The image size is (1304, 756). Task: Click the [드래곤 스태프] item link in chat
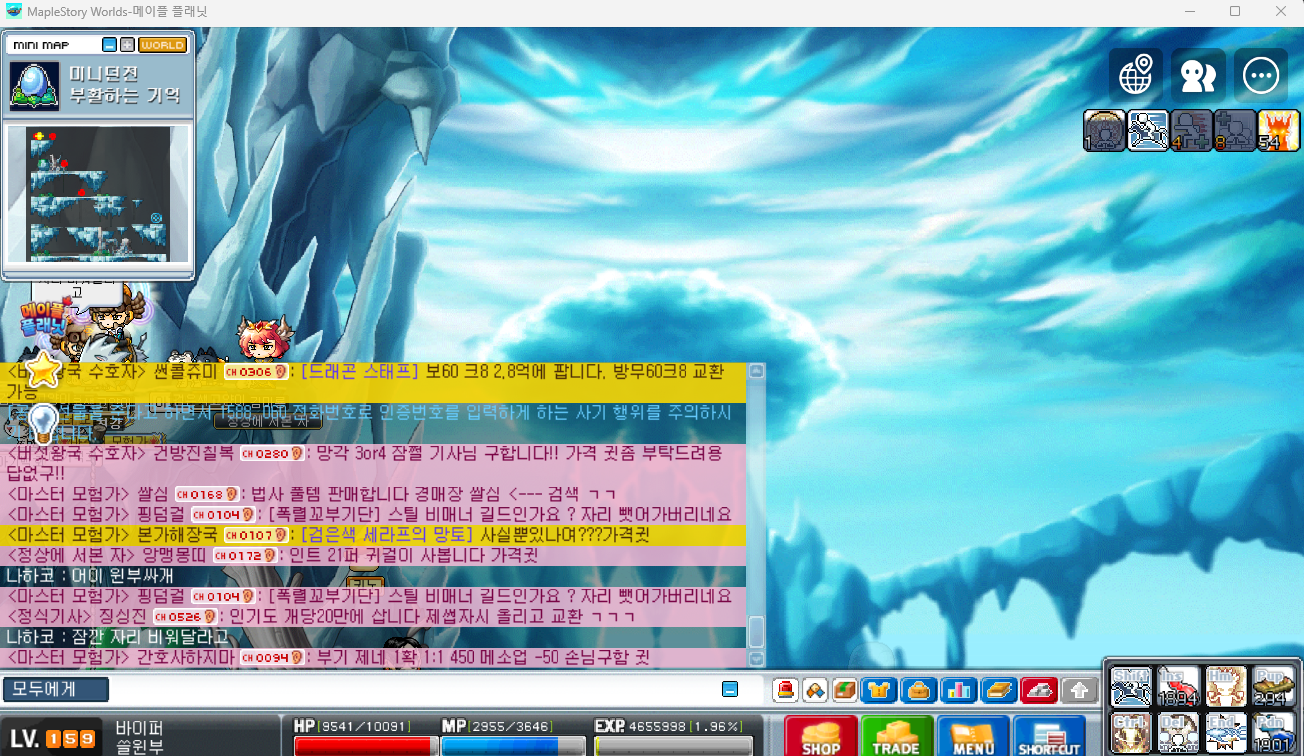359,372
